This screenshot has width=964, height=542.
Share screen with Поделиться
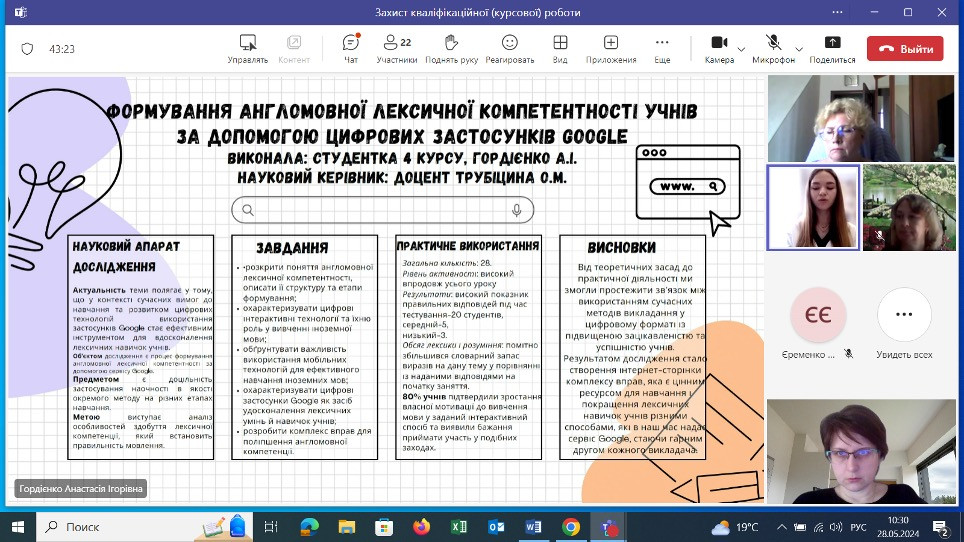tap(832, 49)
